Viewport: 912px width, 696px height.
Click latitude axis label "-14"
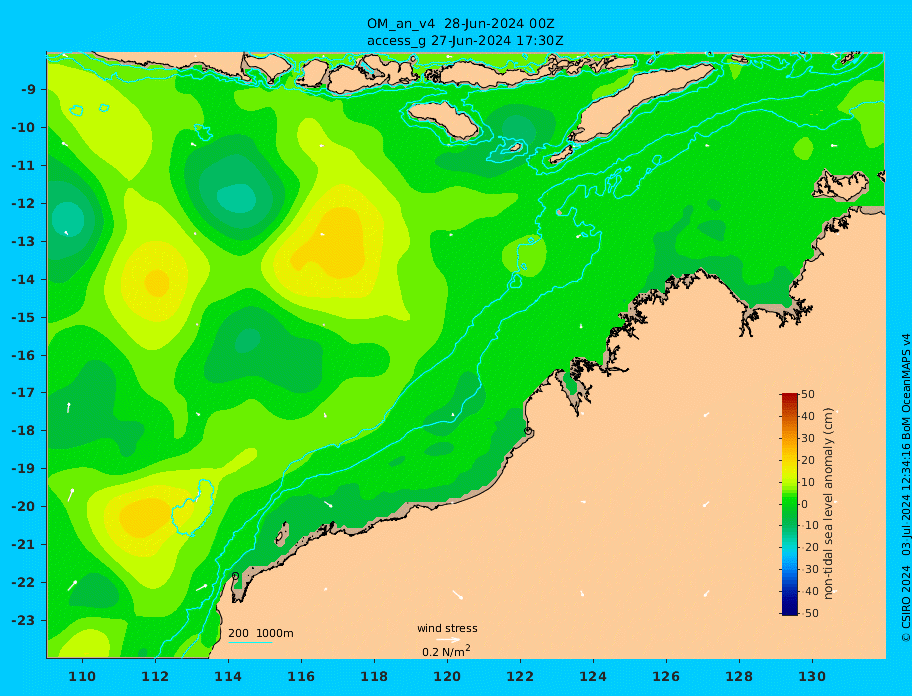point(23,279)
